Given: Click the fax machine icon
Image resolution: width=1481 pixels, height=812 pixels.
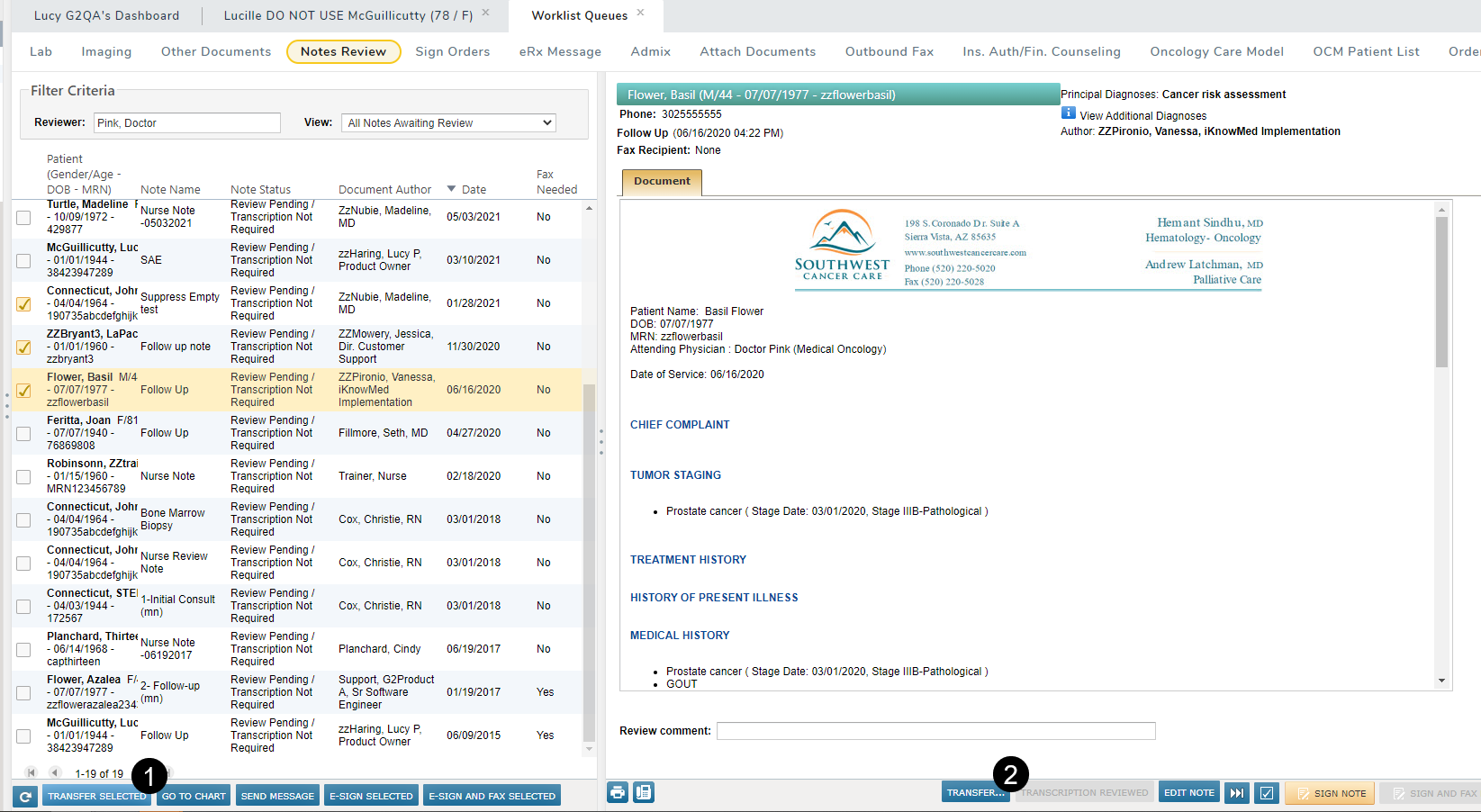Looking at the screenshot, I should 644,792.
